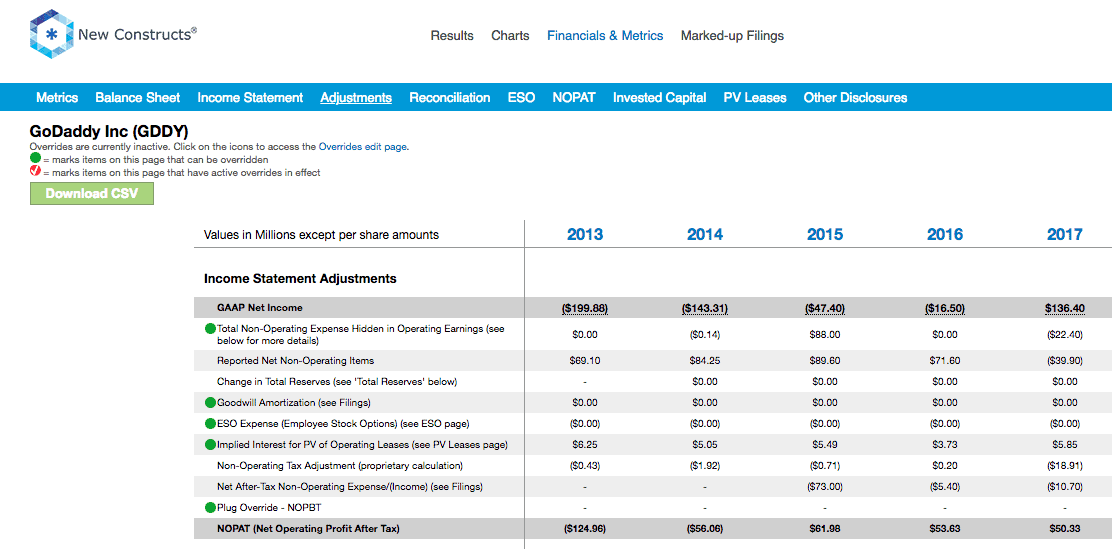Click green override dot beside Plug Override - NOPBT
1112x549 pixels.
tap(210, 507)
